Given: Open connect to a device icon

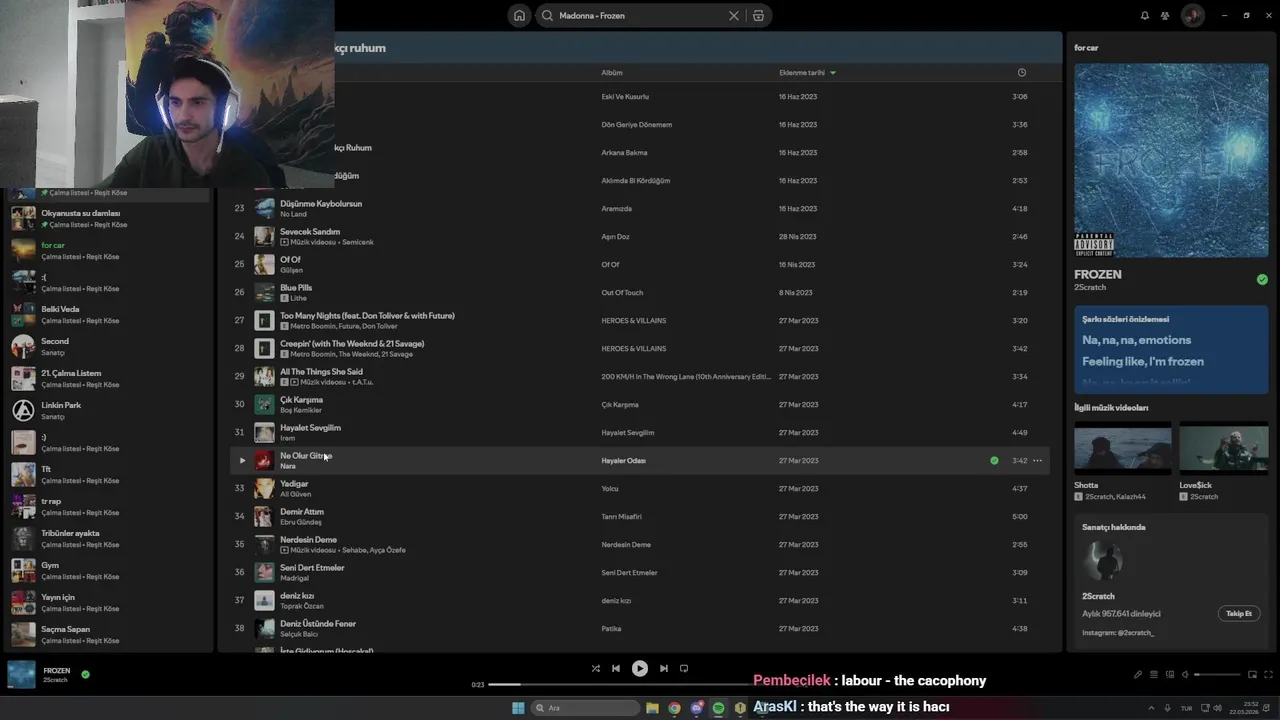Looking at the screenshot, I should pyautogui.click(x=1169, y=674).
